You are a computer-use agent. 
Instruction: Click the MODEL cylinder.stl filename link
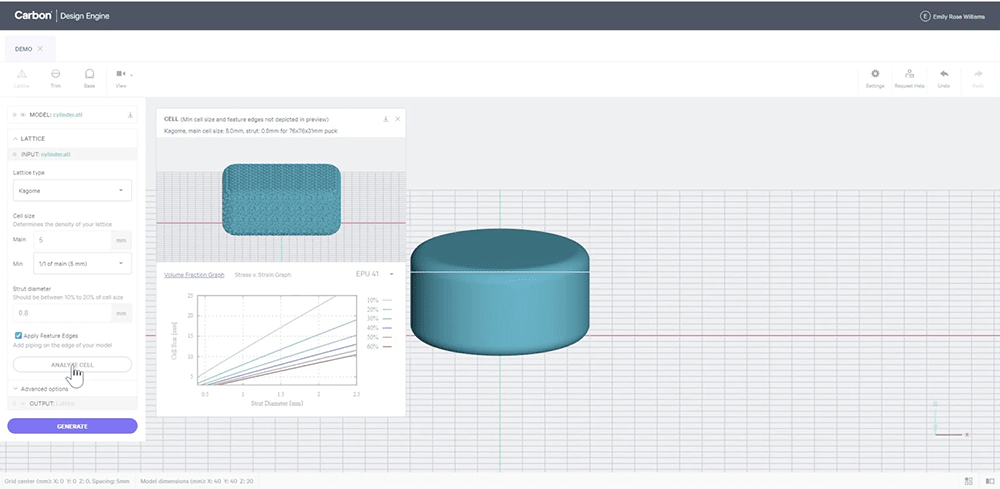pyautogui.click(x=68, y=115)
